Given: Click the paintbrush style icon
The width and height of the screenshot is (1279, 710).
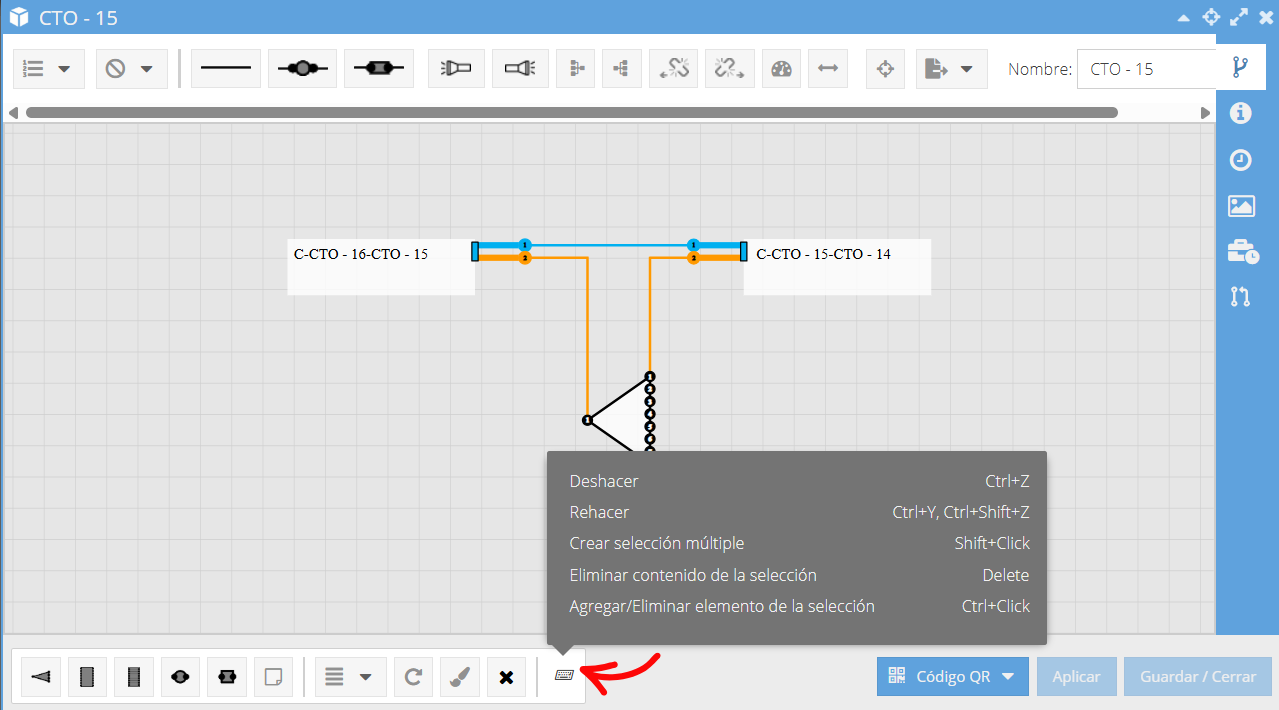Looking at the screenshot, I should click(460, 677).
